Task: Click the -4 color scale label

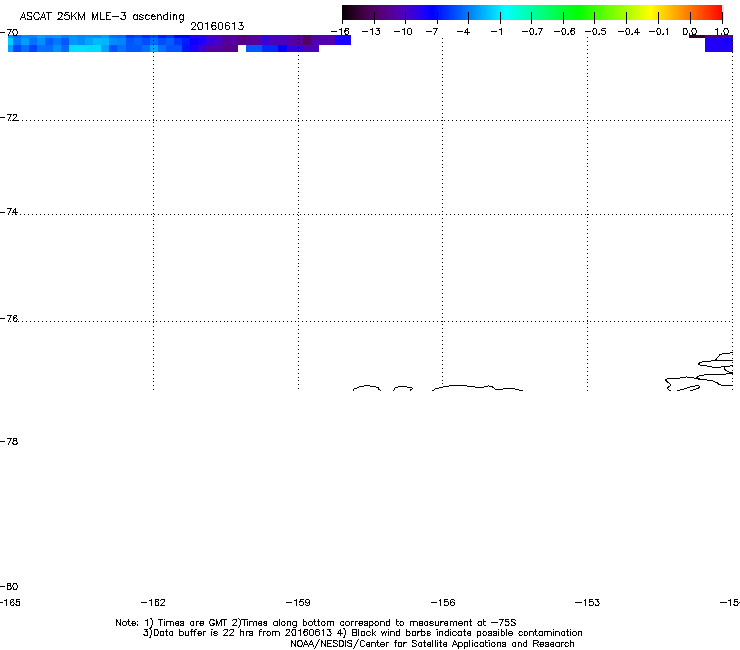Action: tap(463, 32)
